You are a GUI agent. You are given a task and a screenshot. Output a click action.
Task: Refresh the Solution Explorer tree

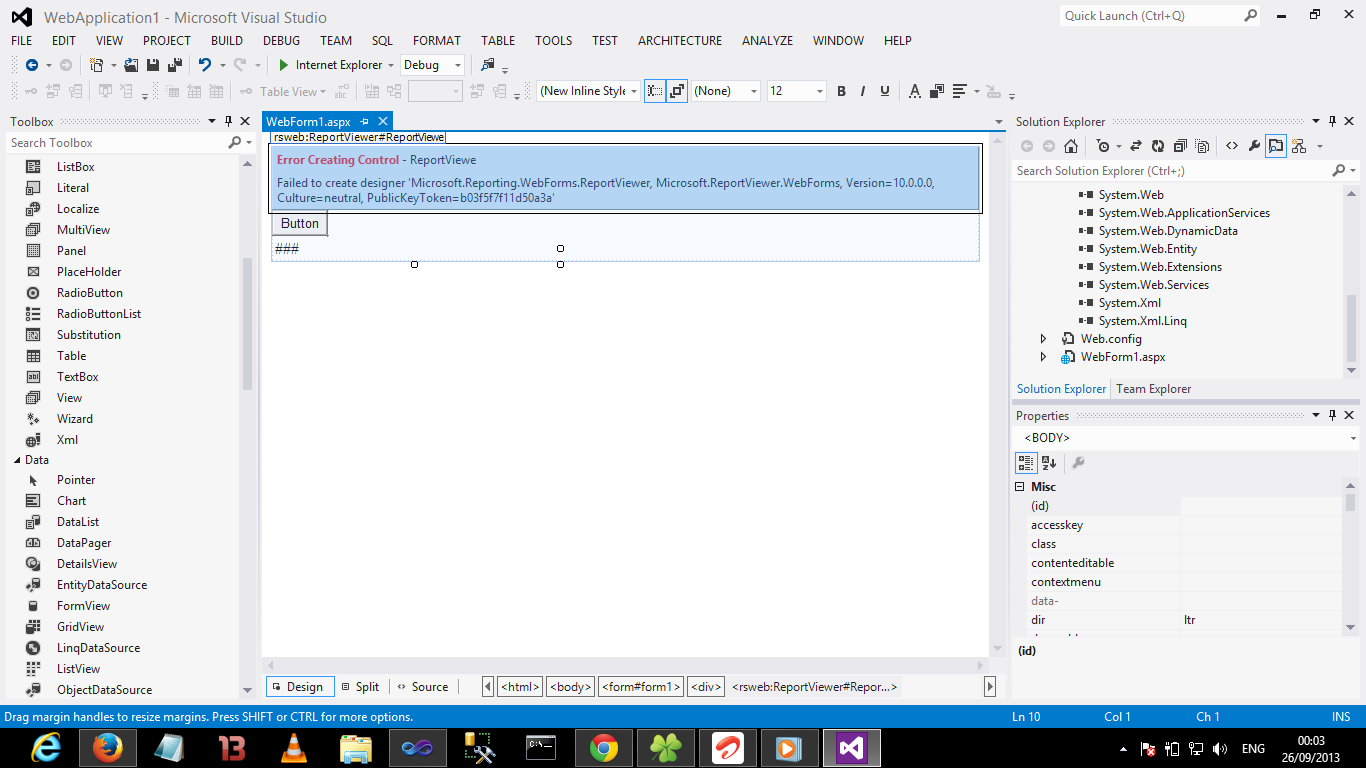(1158, 146)
